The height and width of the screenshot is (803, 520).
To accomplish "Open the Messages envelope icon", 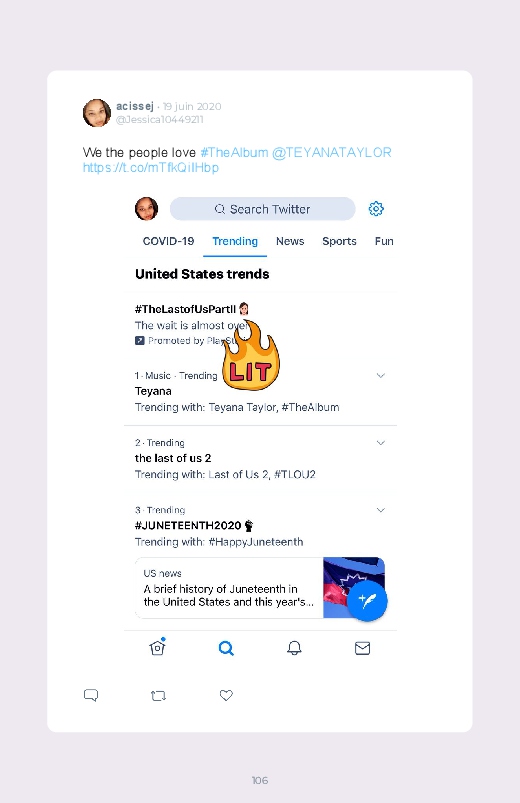I will click(362, 648).
